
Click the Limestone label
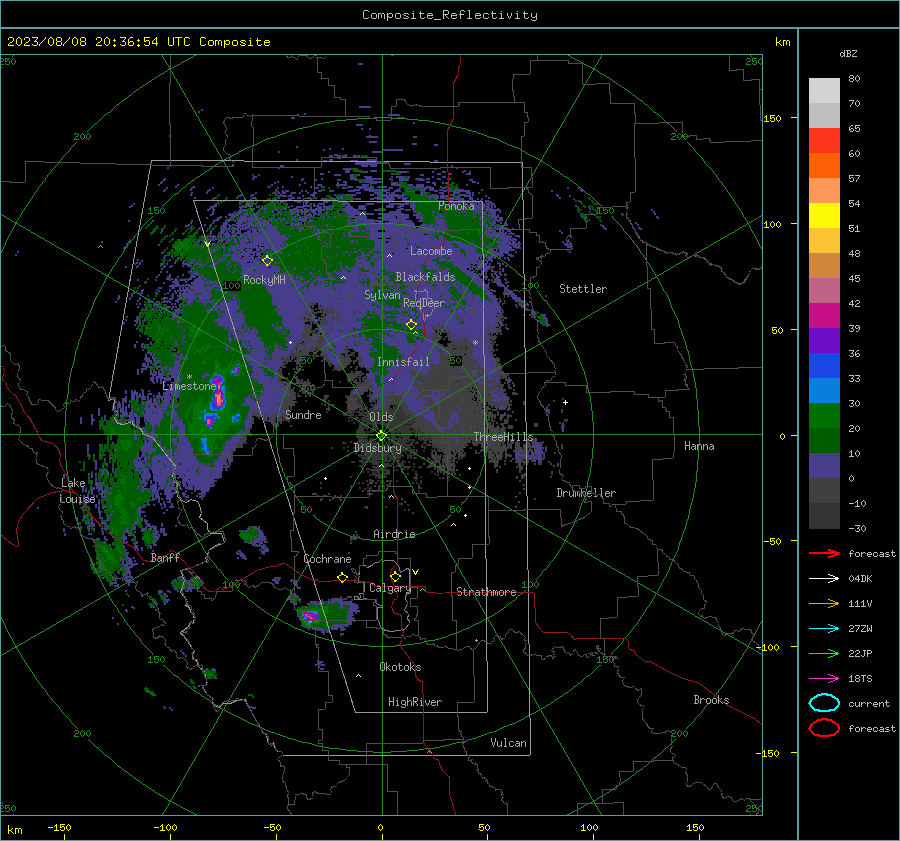click(x=189, y=386)
